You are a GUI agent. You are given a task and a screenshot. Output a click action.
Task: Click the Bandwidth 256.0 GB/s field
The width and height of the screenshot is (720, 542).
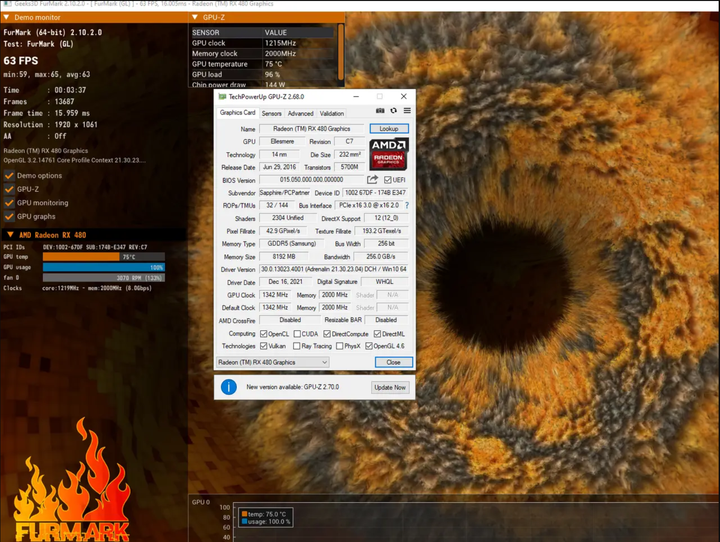pos(381,256)
